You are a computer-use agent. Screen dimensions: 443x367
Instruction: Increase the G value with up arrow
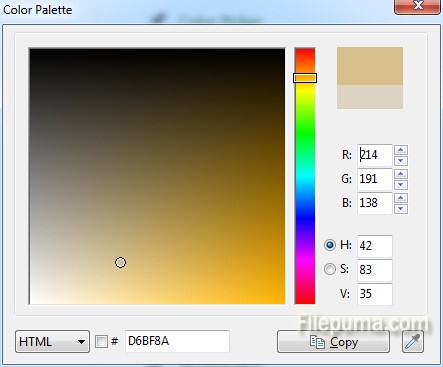(401, 174)
